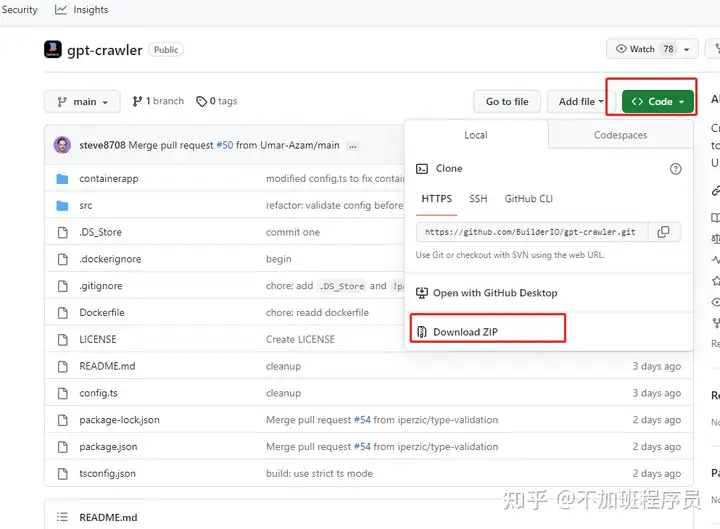Open README.md in the file list
Image resolution: width=720 pixels, height=529 pixels.
click(x=107, y=366)
